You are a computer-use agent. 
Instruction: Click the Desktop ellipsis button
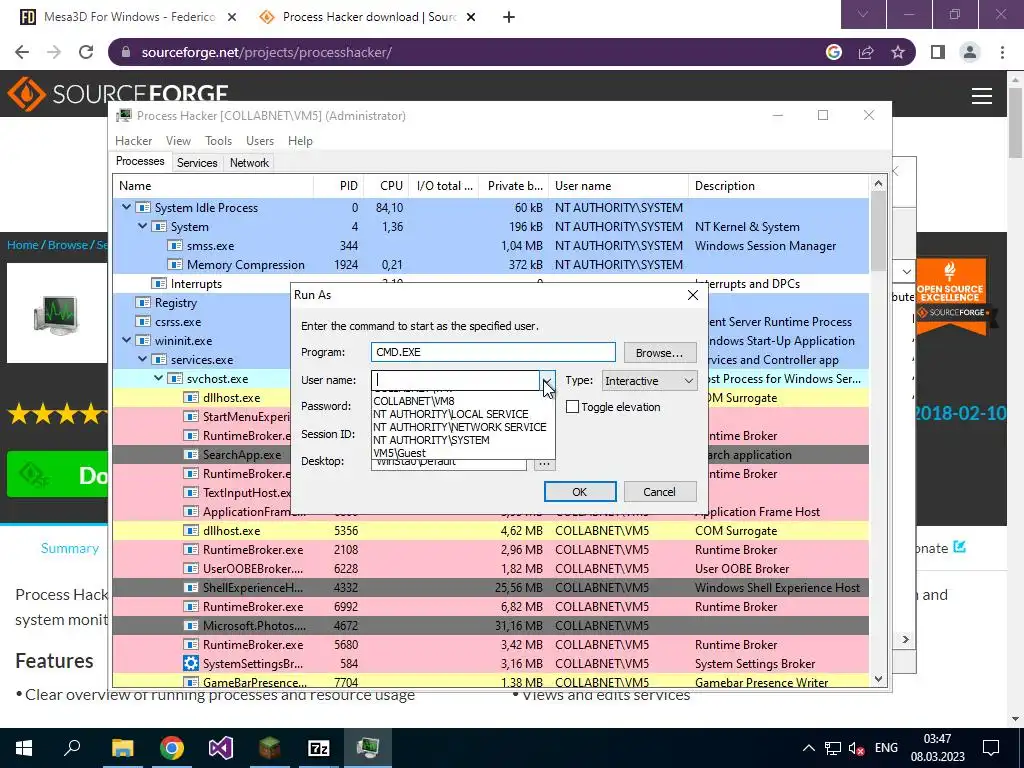tap(544, 464)
